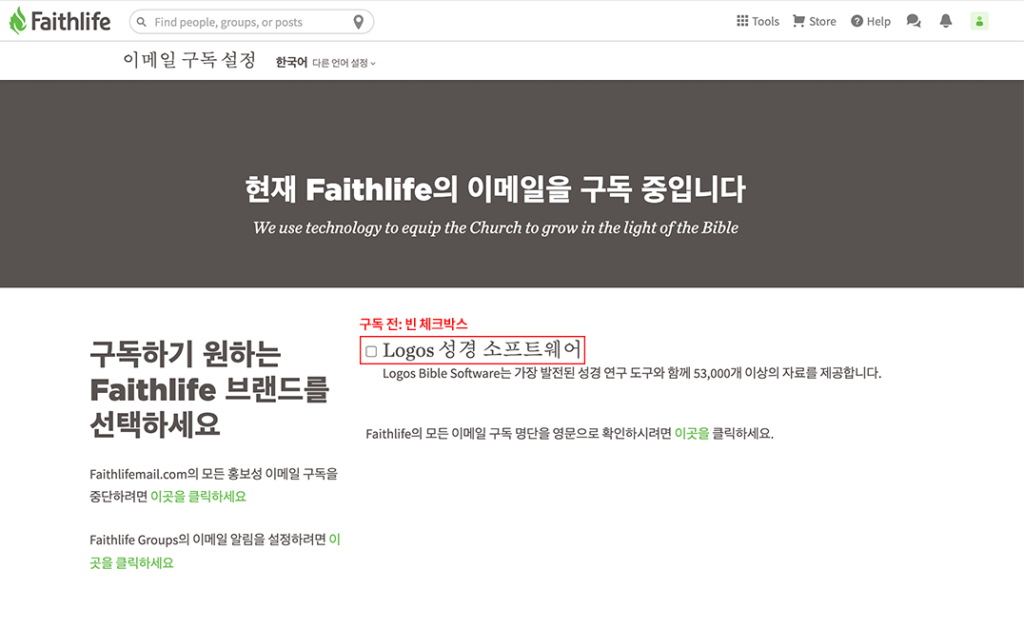Image resolution: width=1024 pixels, height=629 pixels.
Task: Open the green user profile avatar
Action: click(979, 21)
